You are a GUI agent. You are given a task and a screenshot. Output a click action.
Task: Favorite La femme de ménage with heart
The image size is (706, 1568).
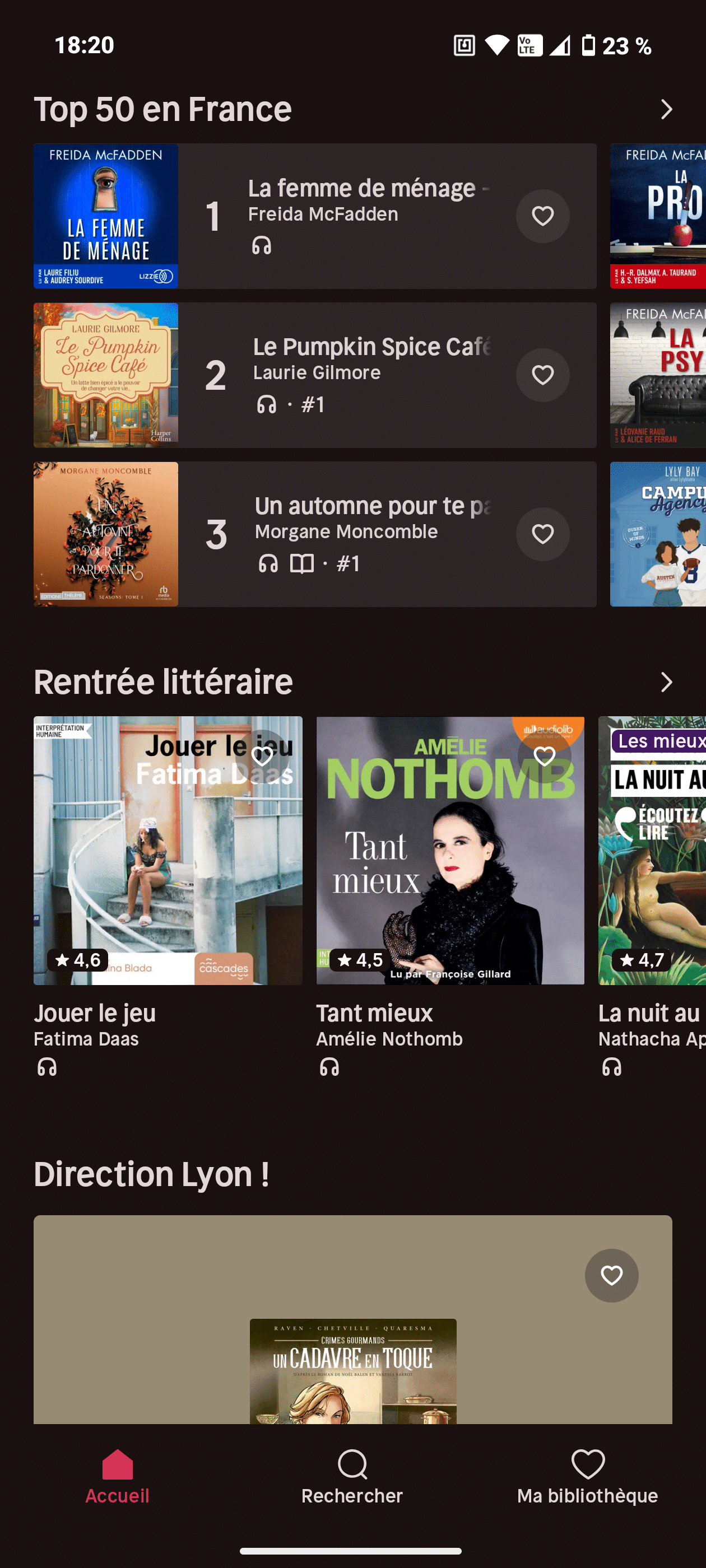pyautogui.click(x=542, y=216)
